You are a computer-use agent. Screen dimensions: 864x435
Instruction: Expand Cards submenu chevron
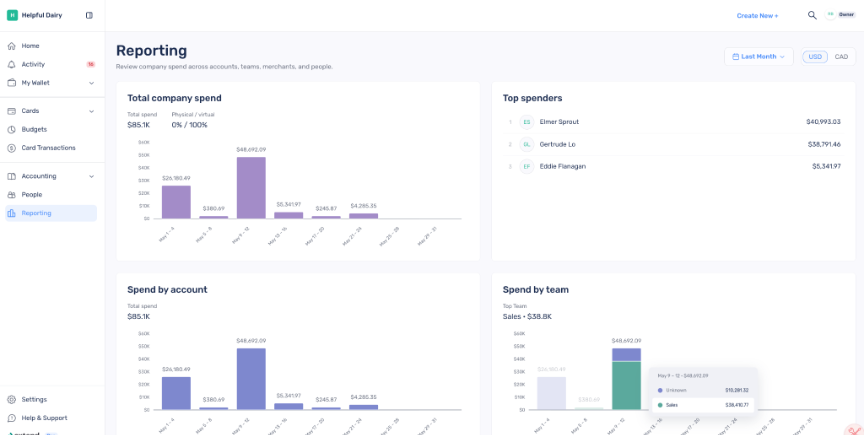(91, 111)
